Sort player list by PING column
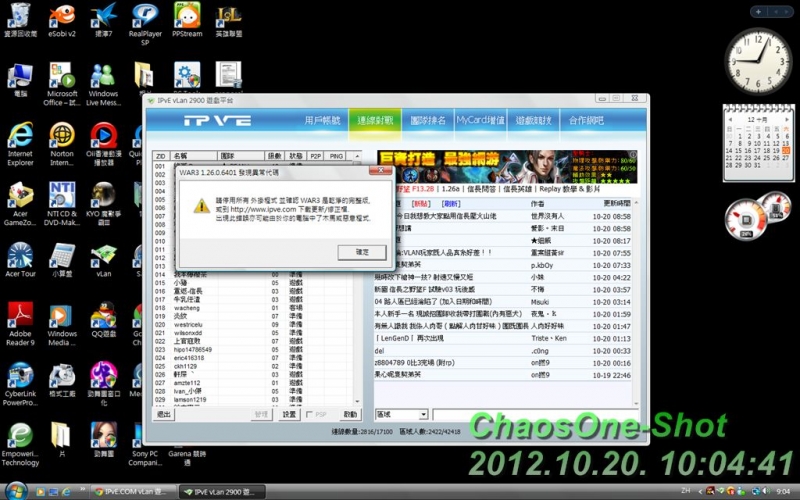The width and height of the screenshot is (800, 500). pos(336,156)
